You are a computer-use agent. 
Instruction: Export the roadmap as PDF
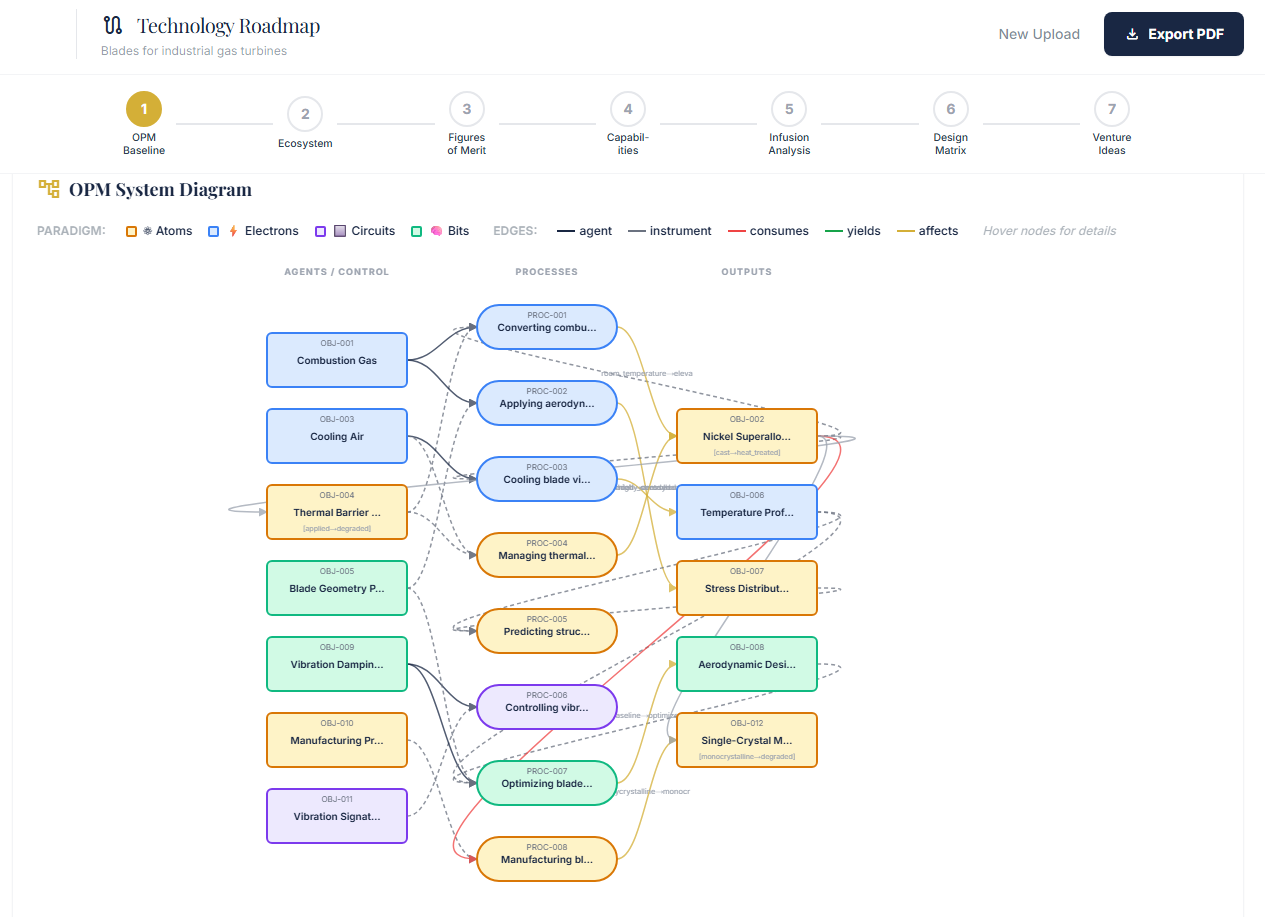(1174, 34)
